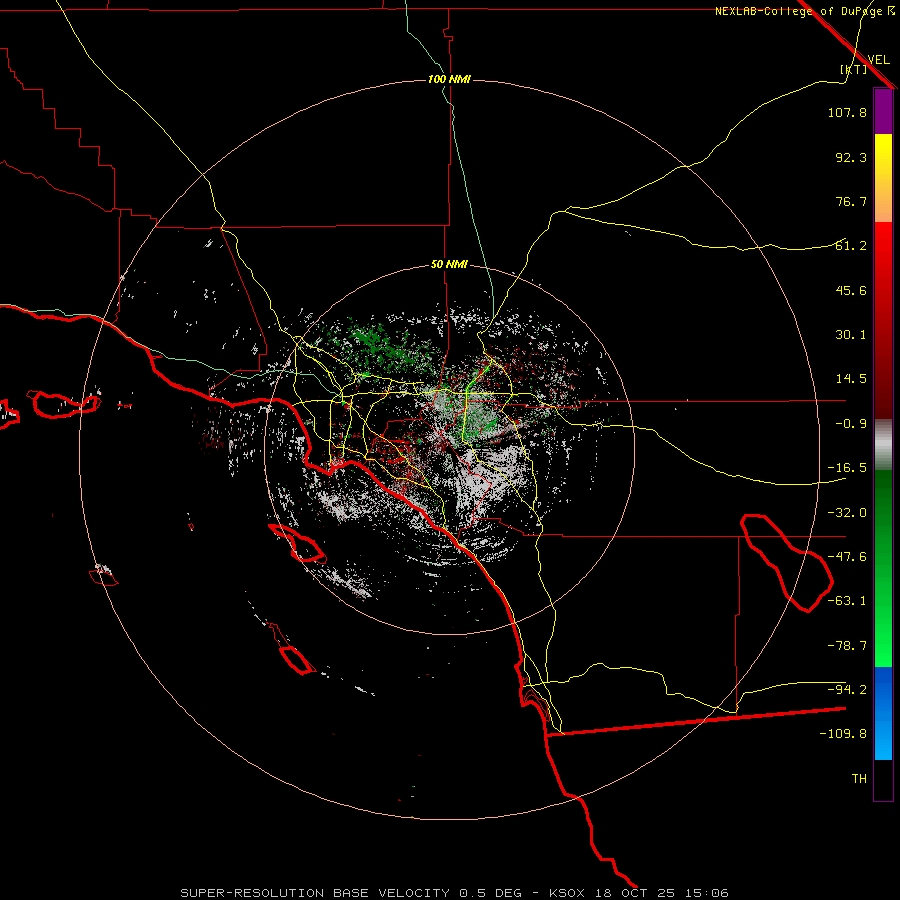This screenshot has width=900, height=900.
Task: Click the TH threshold label
Action: click(x=859, y=778)
